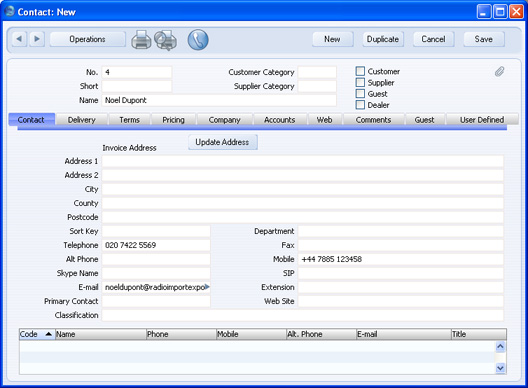Image resolution: width=528 pixels, height=388 pixels.
Task: Click the up arrow of the contacts list scrollbar
Action: pyautogui.click(x=500, y=347)
